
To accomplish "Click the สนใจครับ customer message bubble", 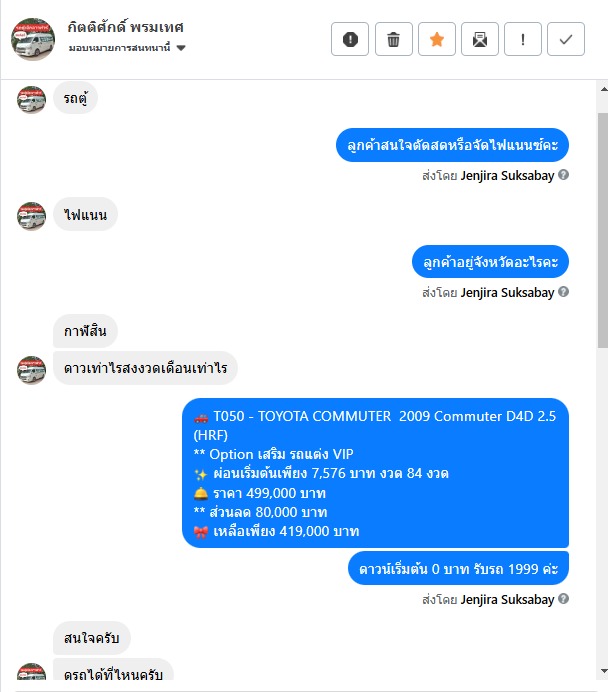I will pyautogui.click(x=92, y=638).
